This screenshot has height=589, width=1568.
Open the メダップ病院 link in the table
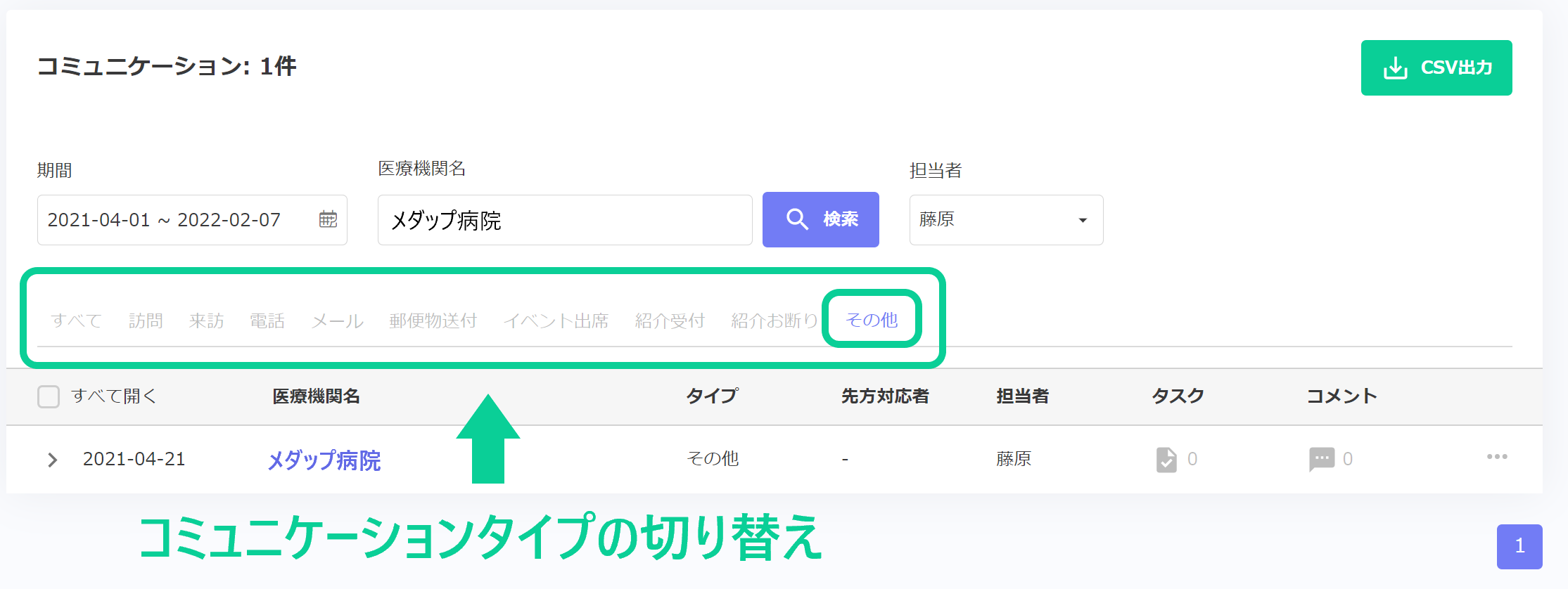click(x=324, y=460)
